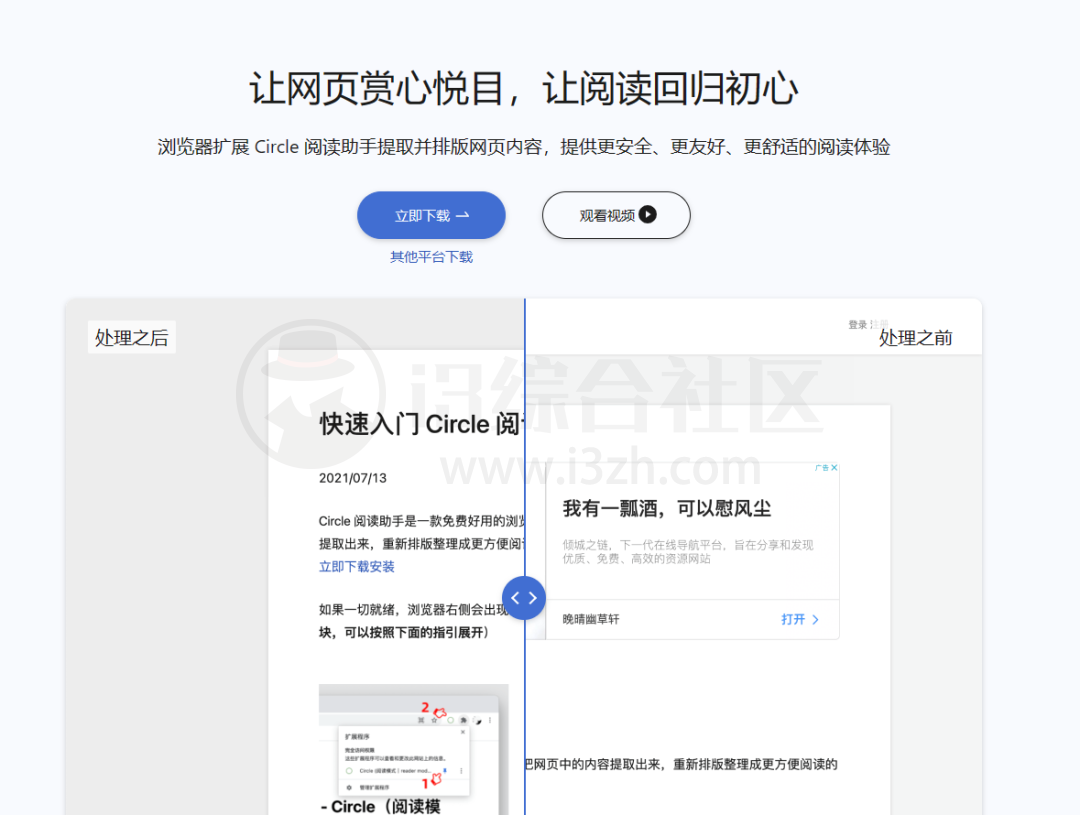Click the 广告 ad label icon
This screenshot has width=1080, height=815.
(822, 468)
